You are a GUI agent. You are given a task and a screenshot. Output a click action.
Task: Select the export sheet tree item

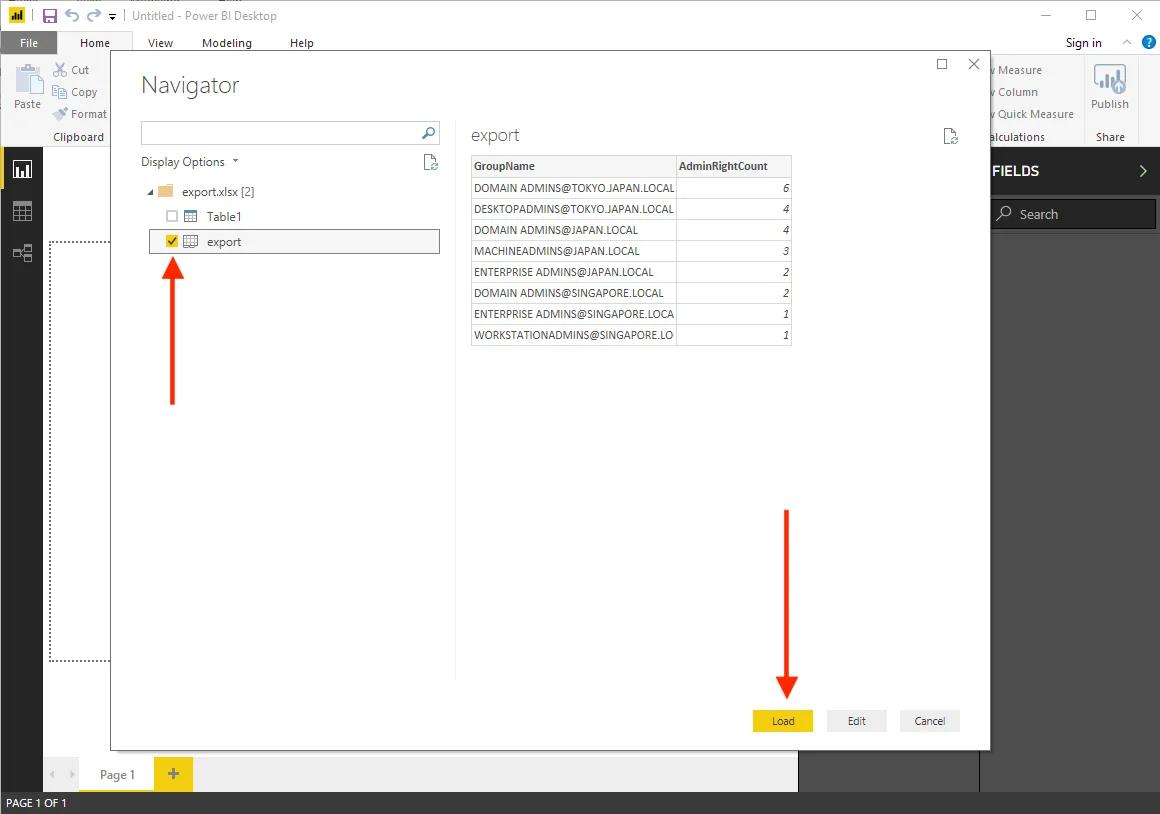[x=294, y=242]
